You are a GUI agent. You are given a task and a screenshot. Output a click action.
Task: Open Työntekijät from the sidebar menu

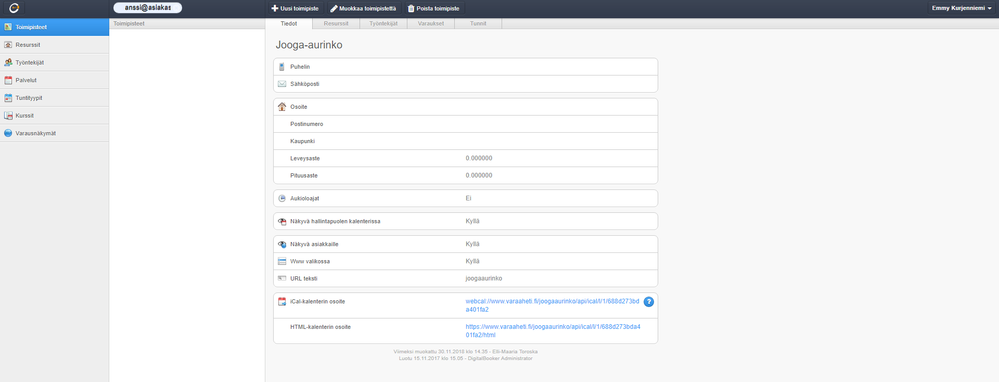coord(54,62)
